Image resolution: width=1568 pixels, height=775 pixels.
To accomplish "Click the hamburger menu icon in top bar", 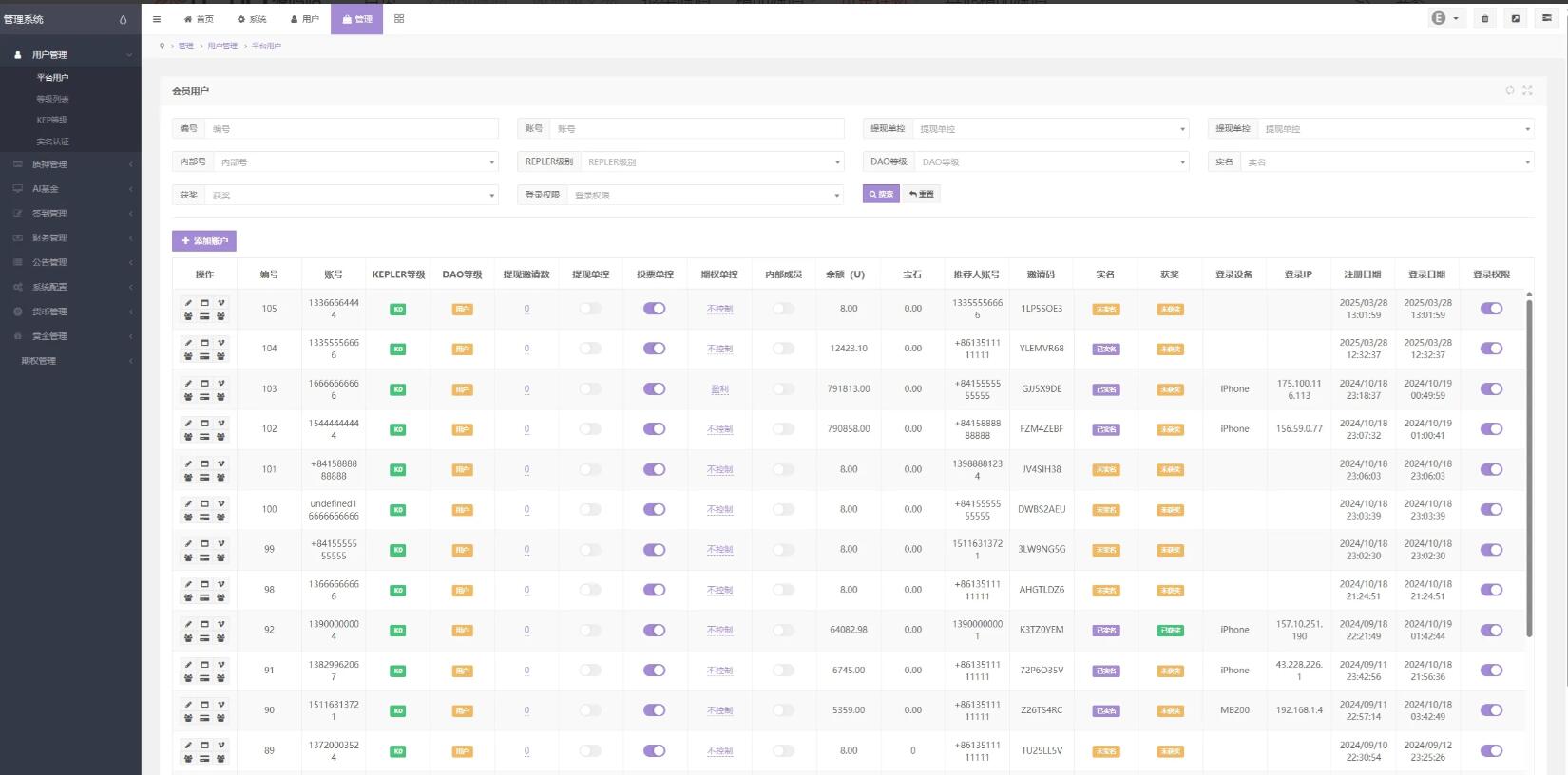I will (x=157, y=19).
